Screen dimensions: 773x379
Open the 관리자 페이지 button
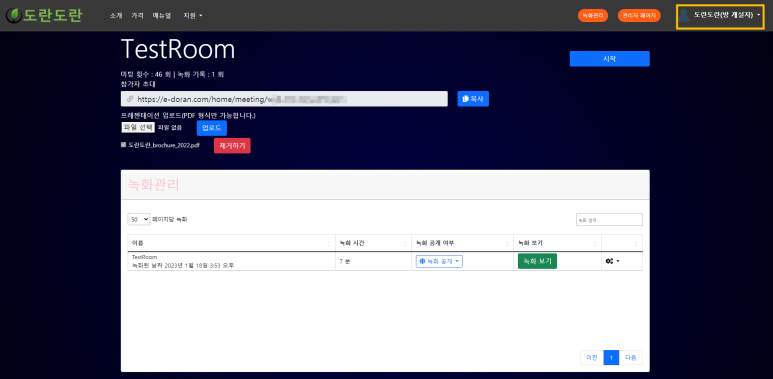click(x=639, y=16)
